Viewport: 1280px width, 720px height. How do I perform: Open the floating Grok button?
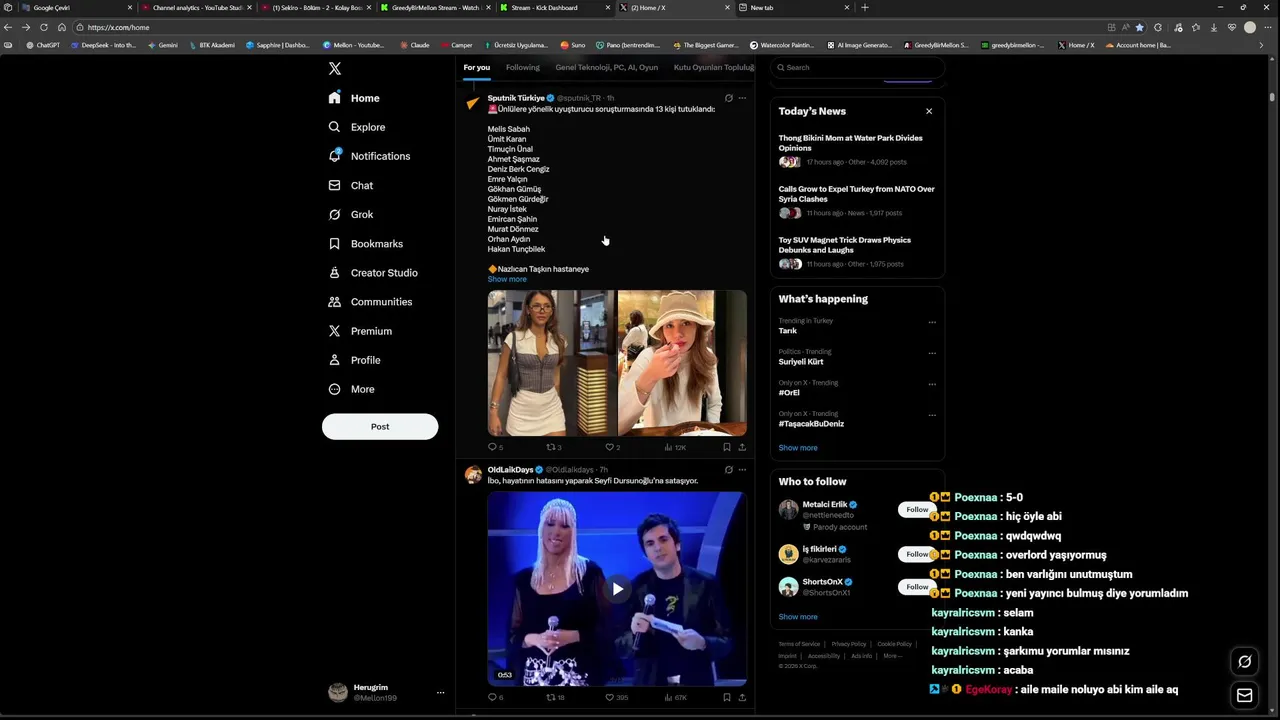pos(1245,661)
